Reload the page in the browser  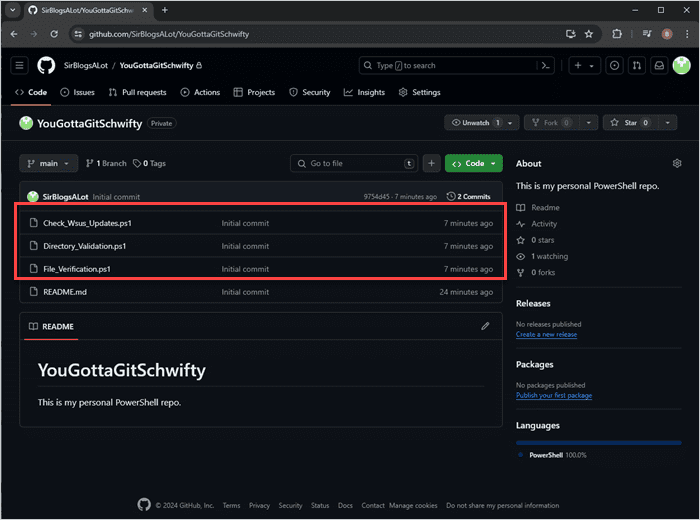(54, 34)
